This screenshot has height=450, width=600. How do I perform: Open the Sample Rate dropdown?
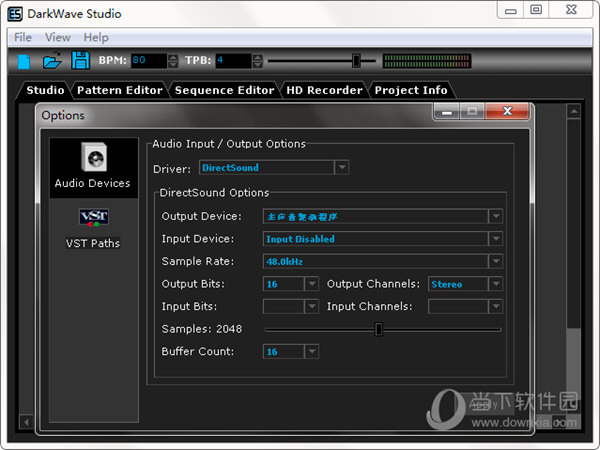click(x=383, y=261)
